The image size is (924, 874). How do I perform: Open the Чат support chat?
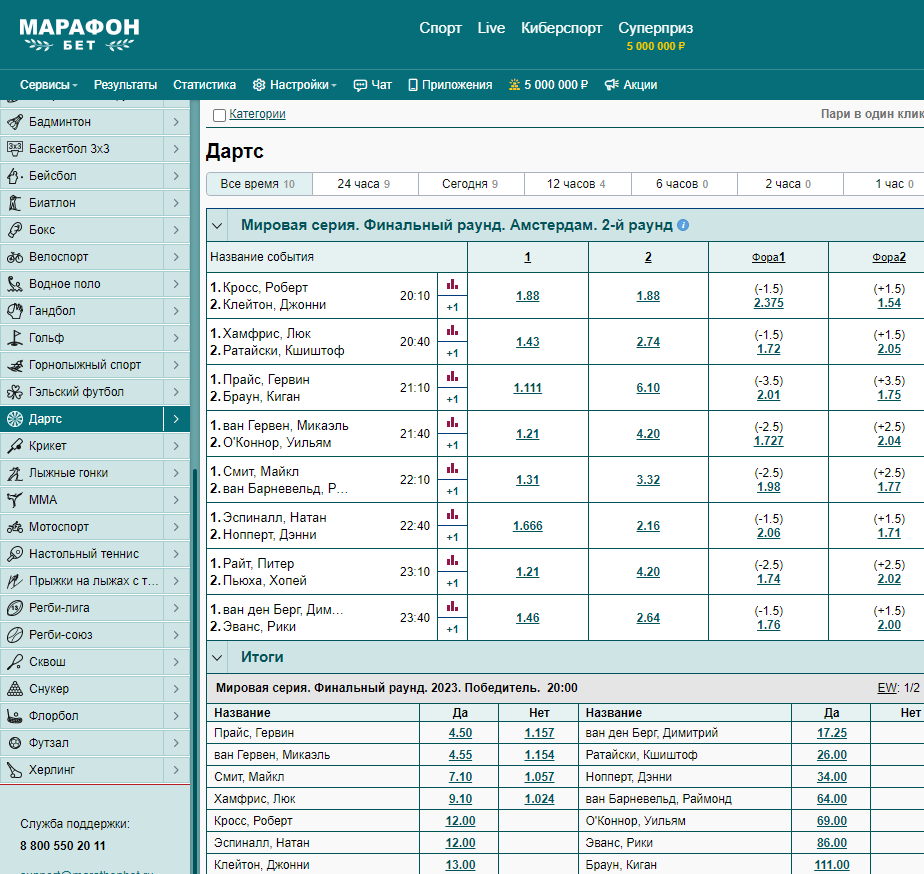tap(372, 85)
